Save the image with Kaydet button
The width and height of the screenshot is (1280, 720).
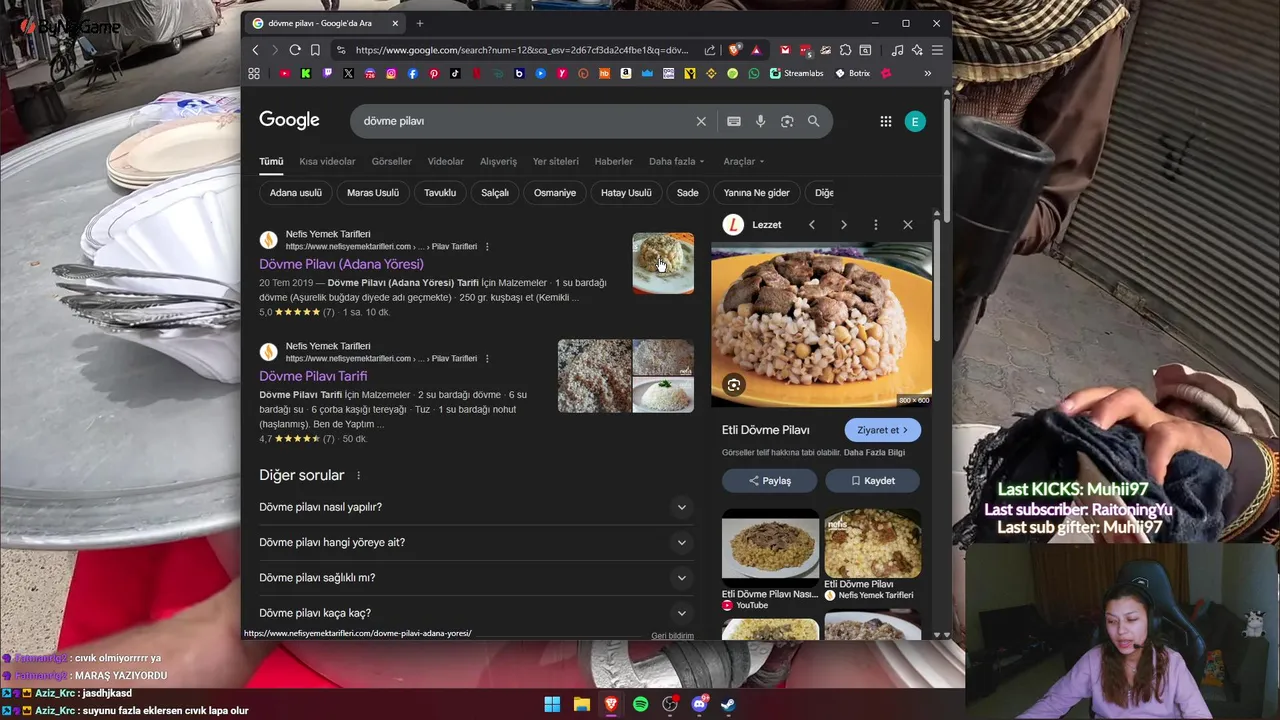pyautogui.click(x=873, y=481)
